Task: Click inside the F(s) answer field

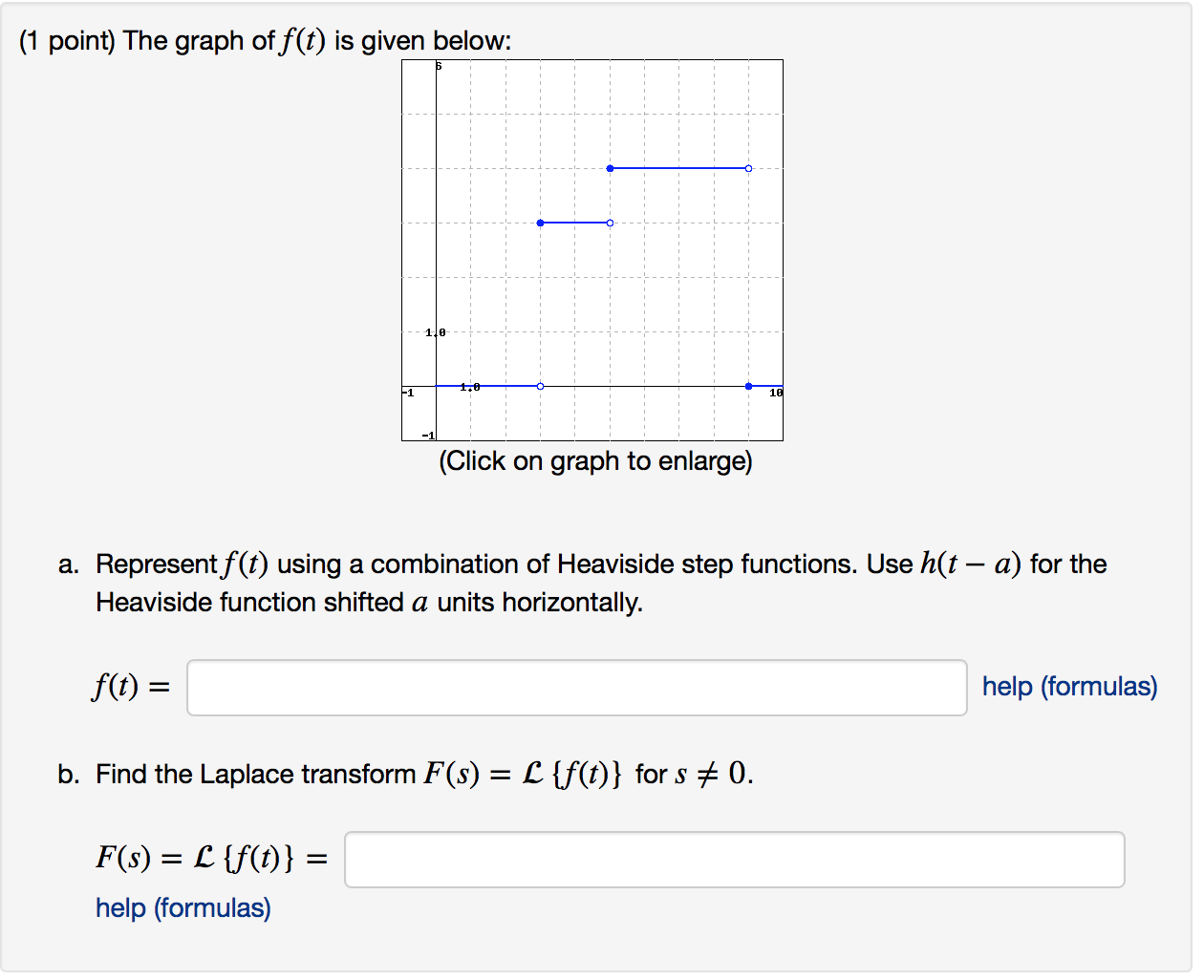Action: click(736, 860)
